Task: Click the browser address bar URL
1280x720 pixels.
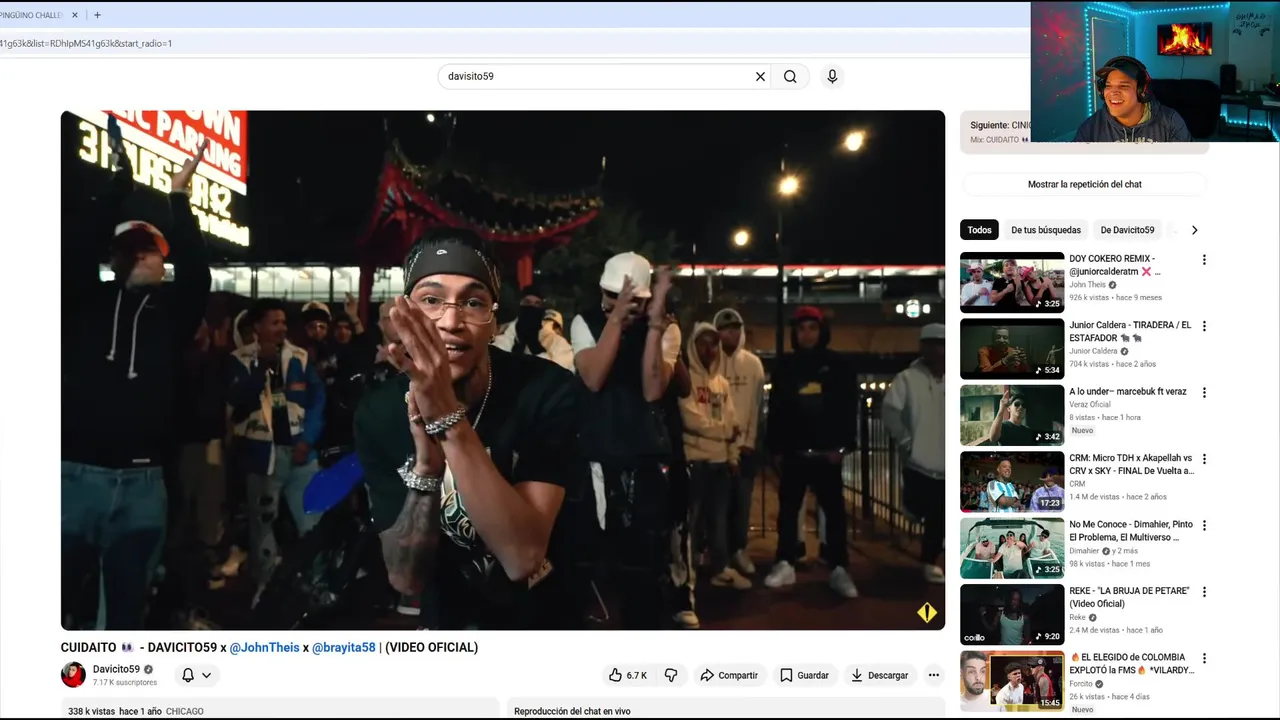Action: pyautogui.click(x=86, y=44)
